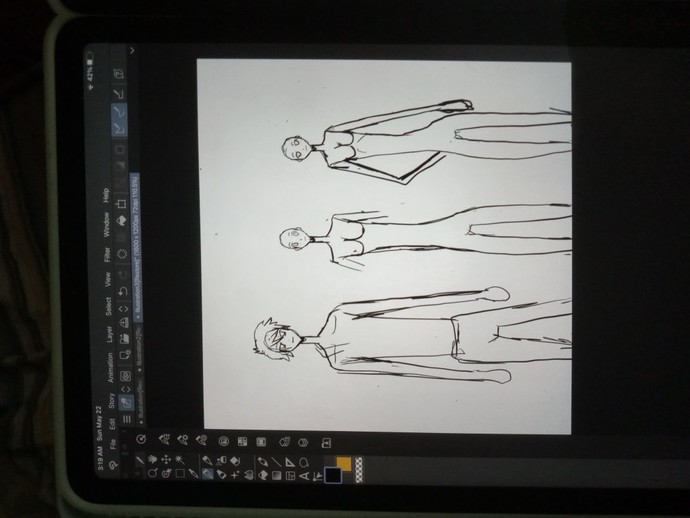Select the Pen tool
This screenshot has height=518, width=690.
(207, 460)
